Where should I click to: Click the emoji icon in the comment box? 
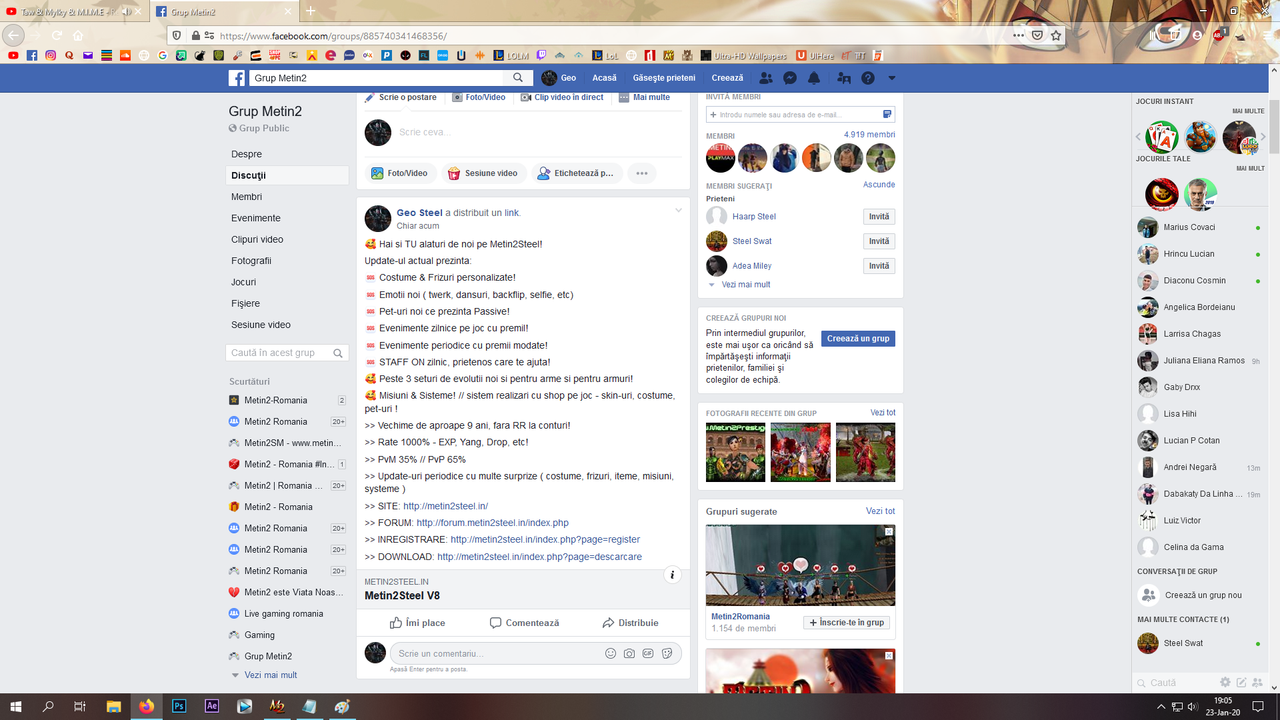611,653
